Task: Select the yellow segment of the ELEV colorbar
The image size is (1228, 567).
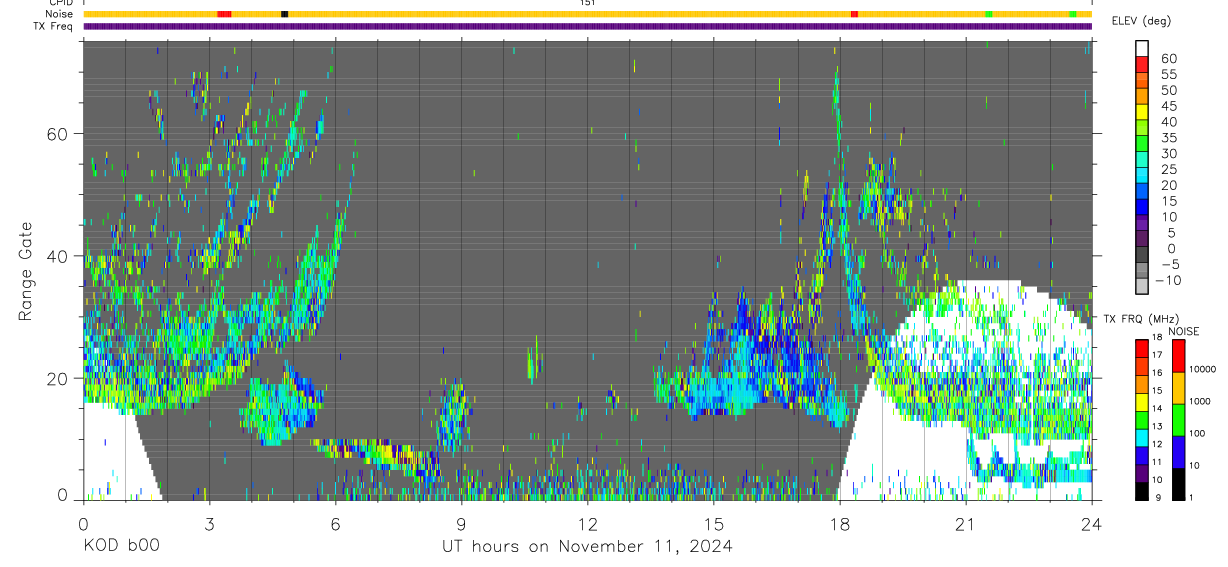Action: [1142, 114]
